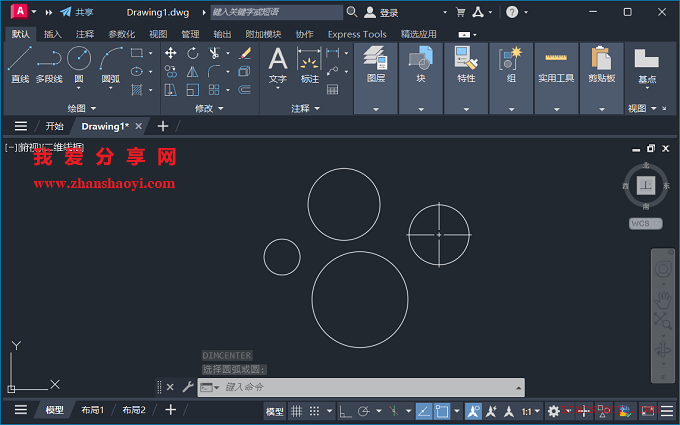Expand the 绘图 draw panel
This screenshot has width=680, height=425.
click(x=82, y=108)
